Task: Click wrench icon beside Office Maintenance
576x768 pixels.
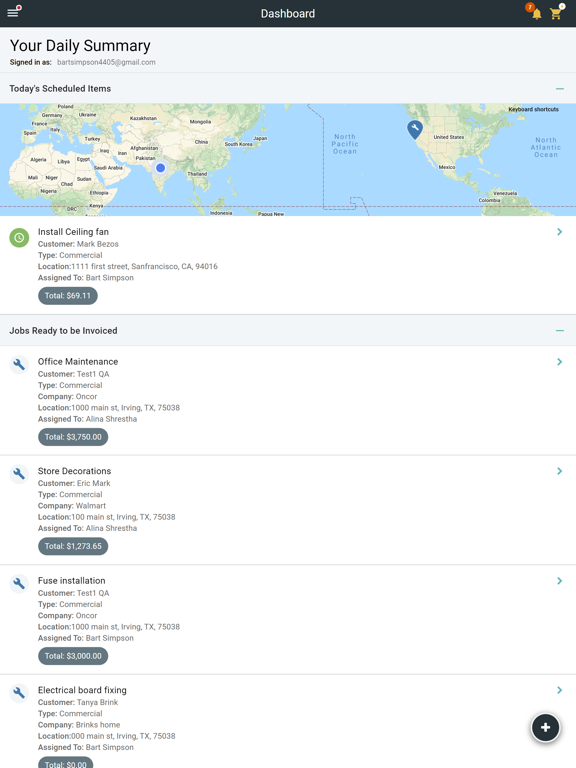Action: pos(19,364)
